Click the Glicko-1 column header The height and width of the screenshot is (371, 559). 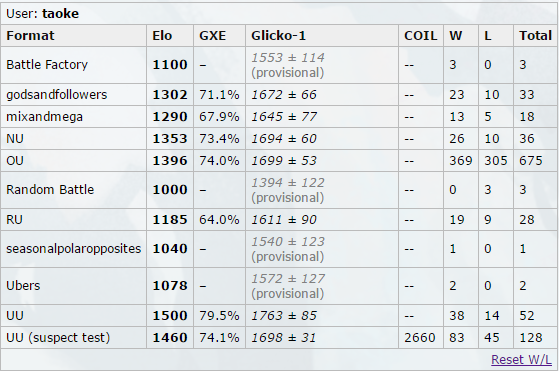point(278,36)
